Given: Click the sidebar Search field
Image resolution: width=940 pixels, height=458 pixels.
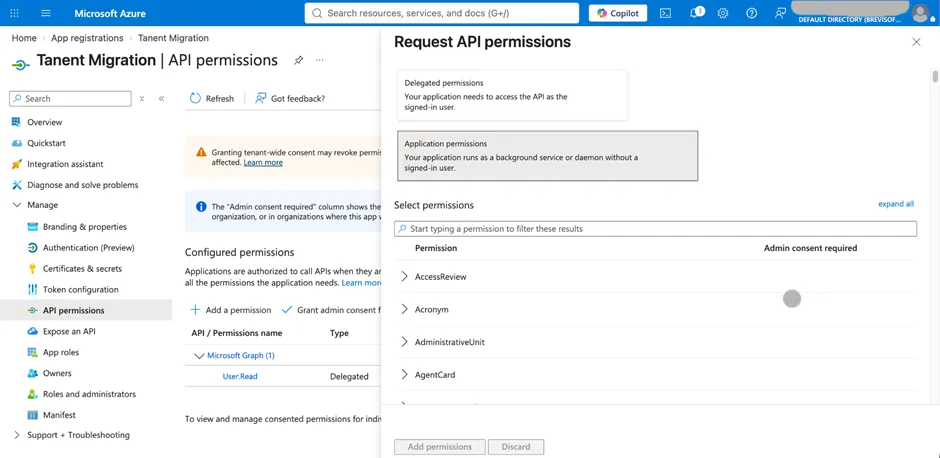Looking at the screenshot, I should coord(70,99).
